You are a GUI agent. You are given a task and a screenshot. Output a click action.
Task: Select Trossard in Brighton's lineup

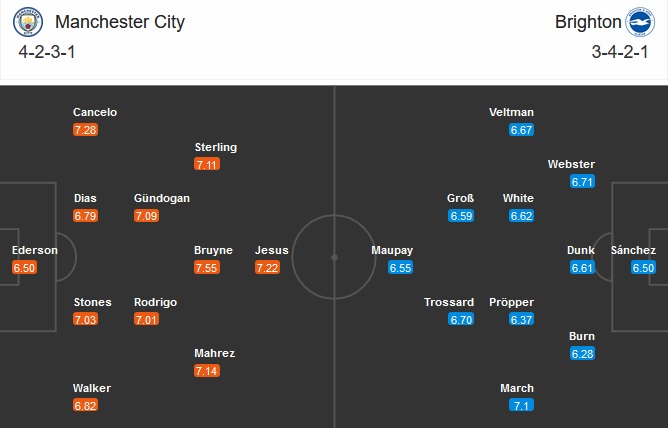tap(447, 302)
